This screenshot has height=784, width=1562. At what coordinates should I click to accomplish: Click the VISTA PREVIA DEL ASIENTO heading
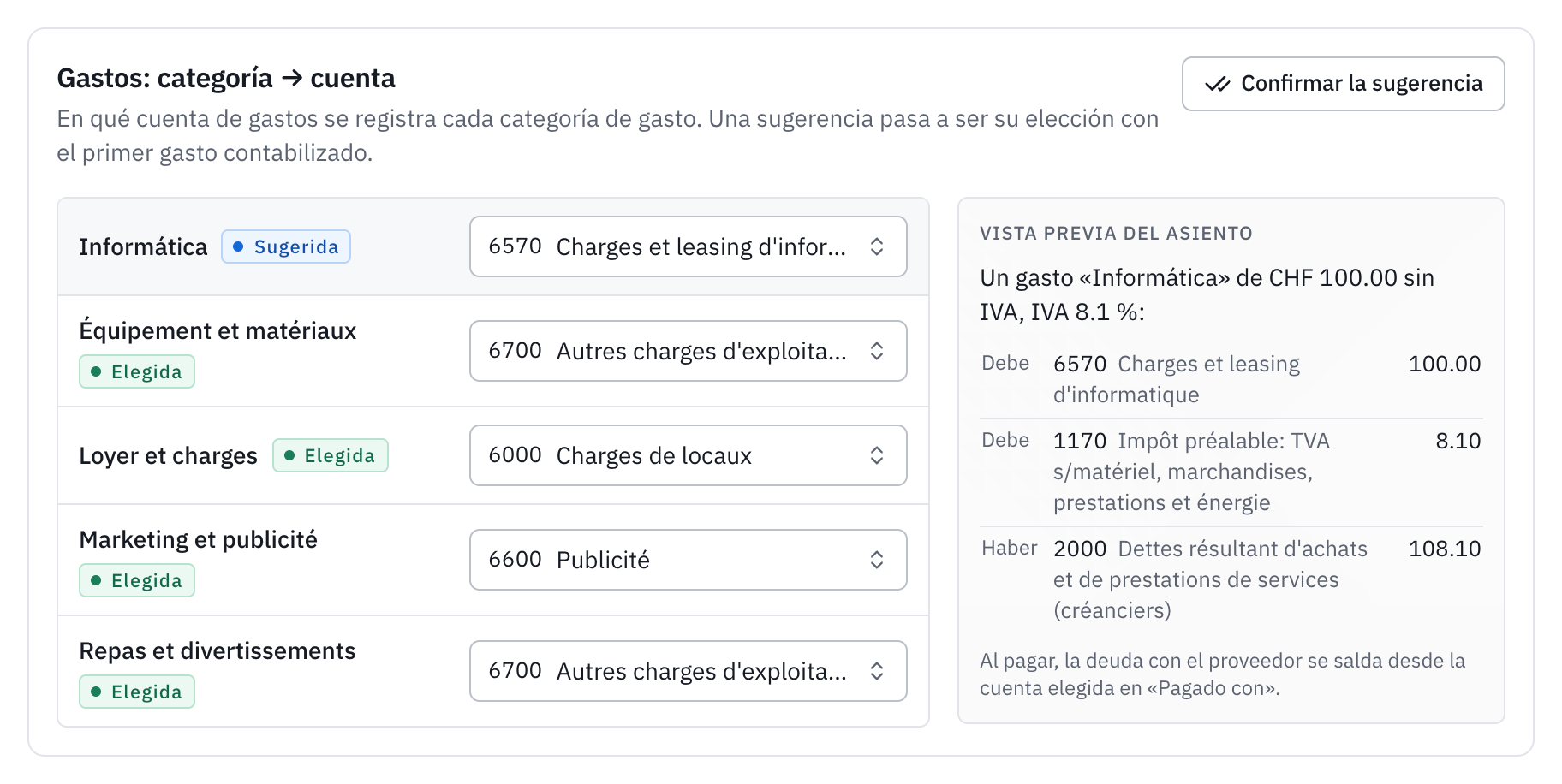[x=1116, y=234]
